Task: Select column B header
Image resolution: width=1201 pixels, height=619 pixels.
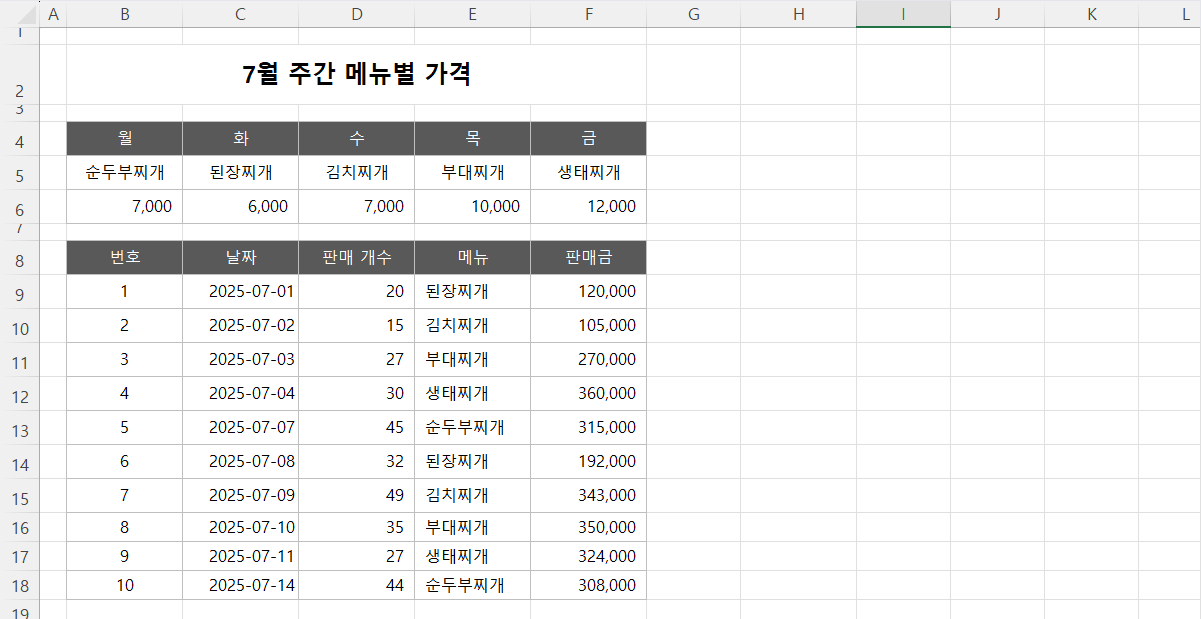Action: [x=125, y=14]
